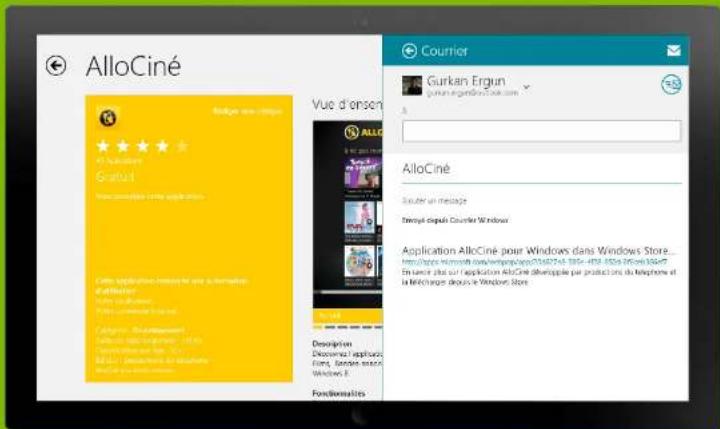Click the recipient input field

pyautogui.click(x=541, y=131)
